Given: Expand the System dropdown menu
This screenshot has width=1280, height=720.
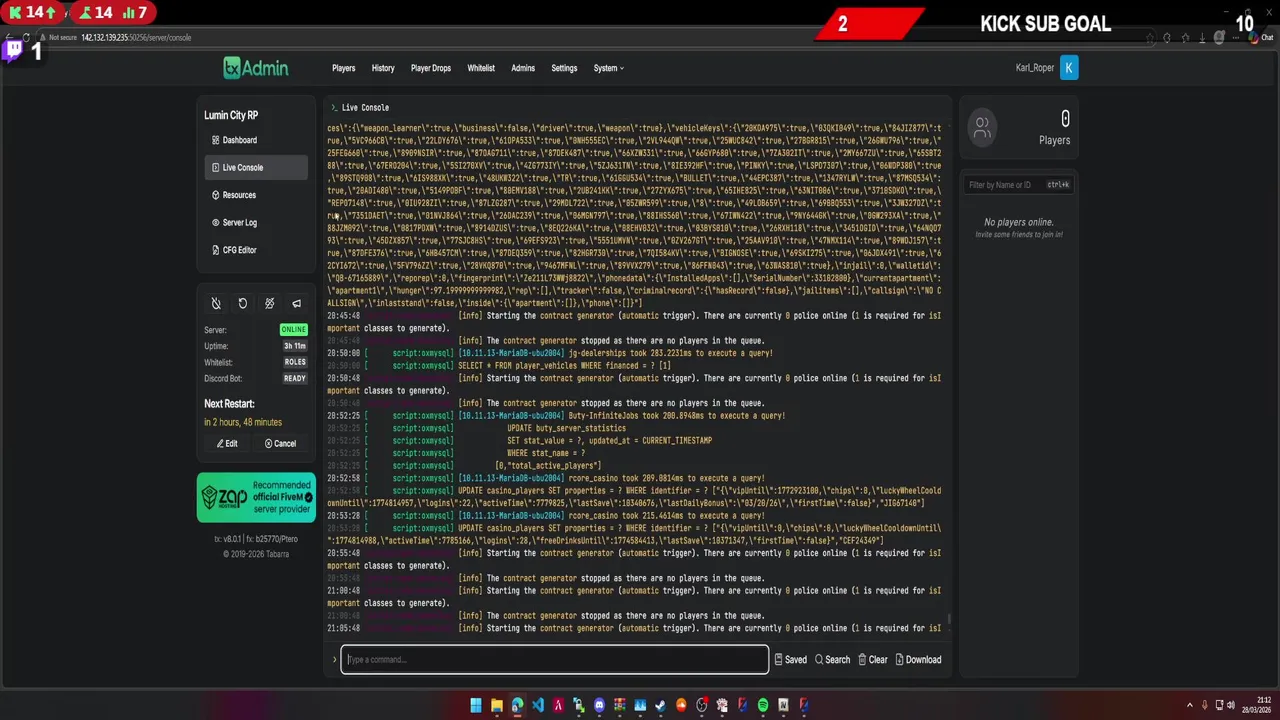Looking at the screenshot, I should point(608,68).
